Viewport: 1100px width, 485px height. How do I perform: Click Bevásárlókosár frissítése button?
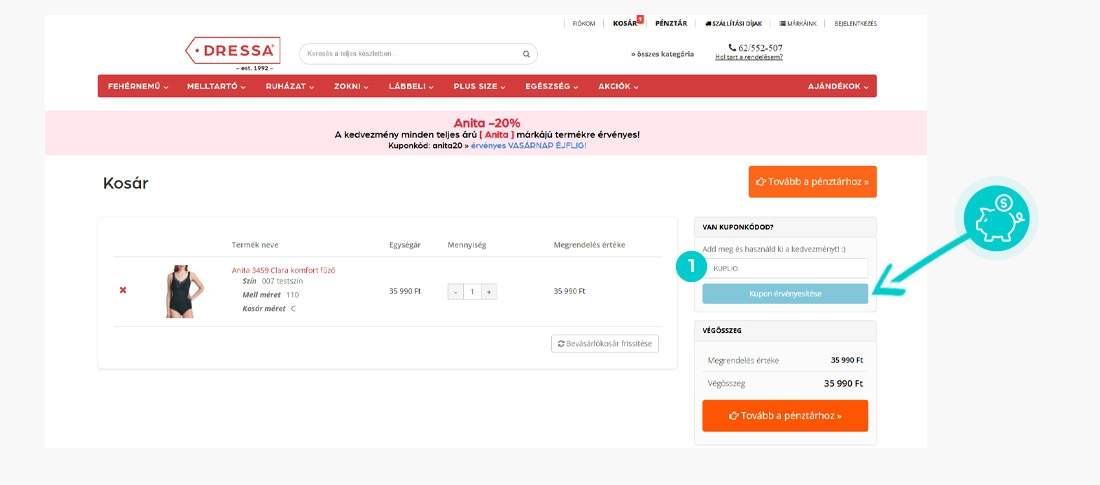tap(605, 344)
